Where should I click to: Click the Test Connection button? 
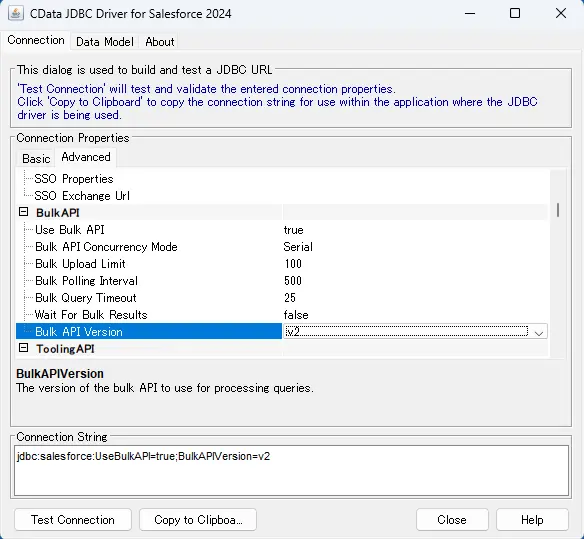click(73, 520)
